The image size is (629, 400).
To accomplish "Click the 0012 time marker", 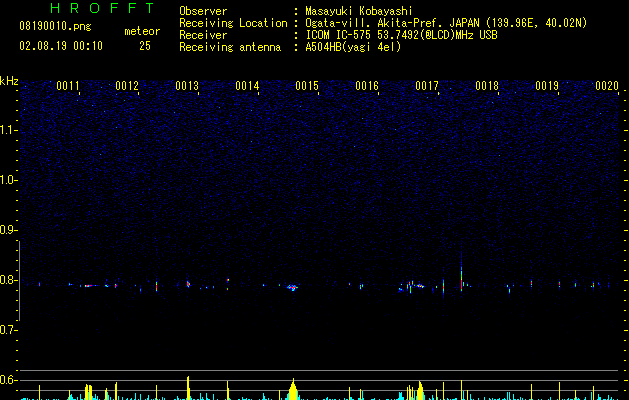I will [127, 86].
